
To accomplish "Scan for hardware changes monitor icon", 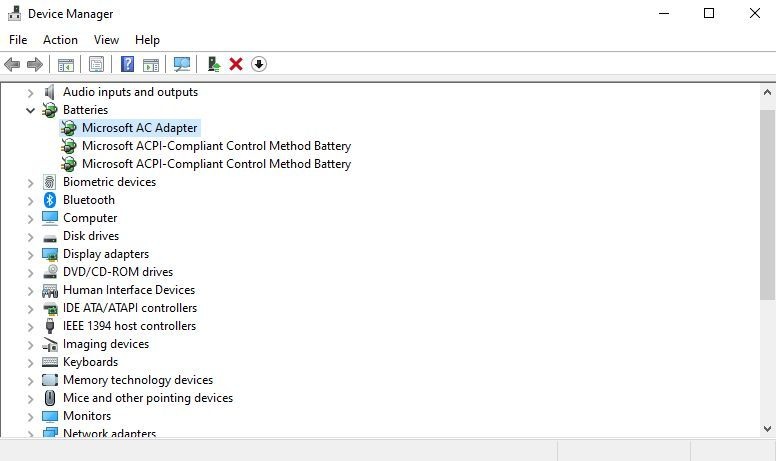I will coord(182,64).
